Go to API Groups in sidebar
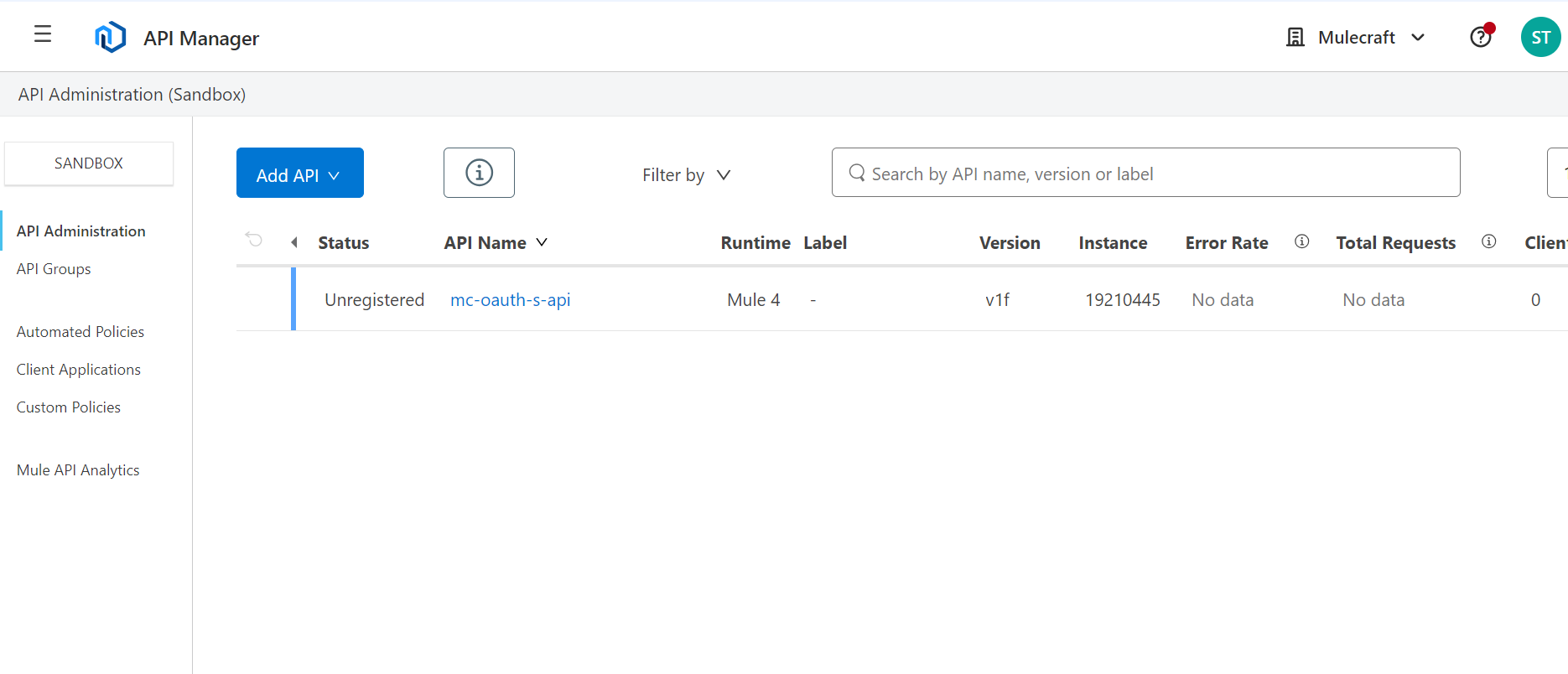Image resolution: width=1568 pixels, height=674 pixels. point(54,269)
